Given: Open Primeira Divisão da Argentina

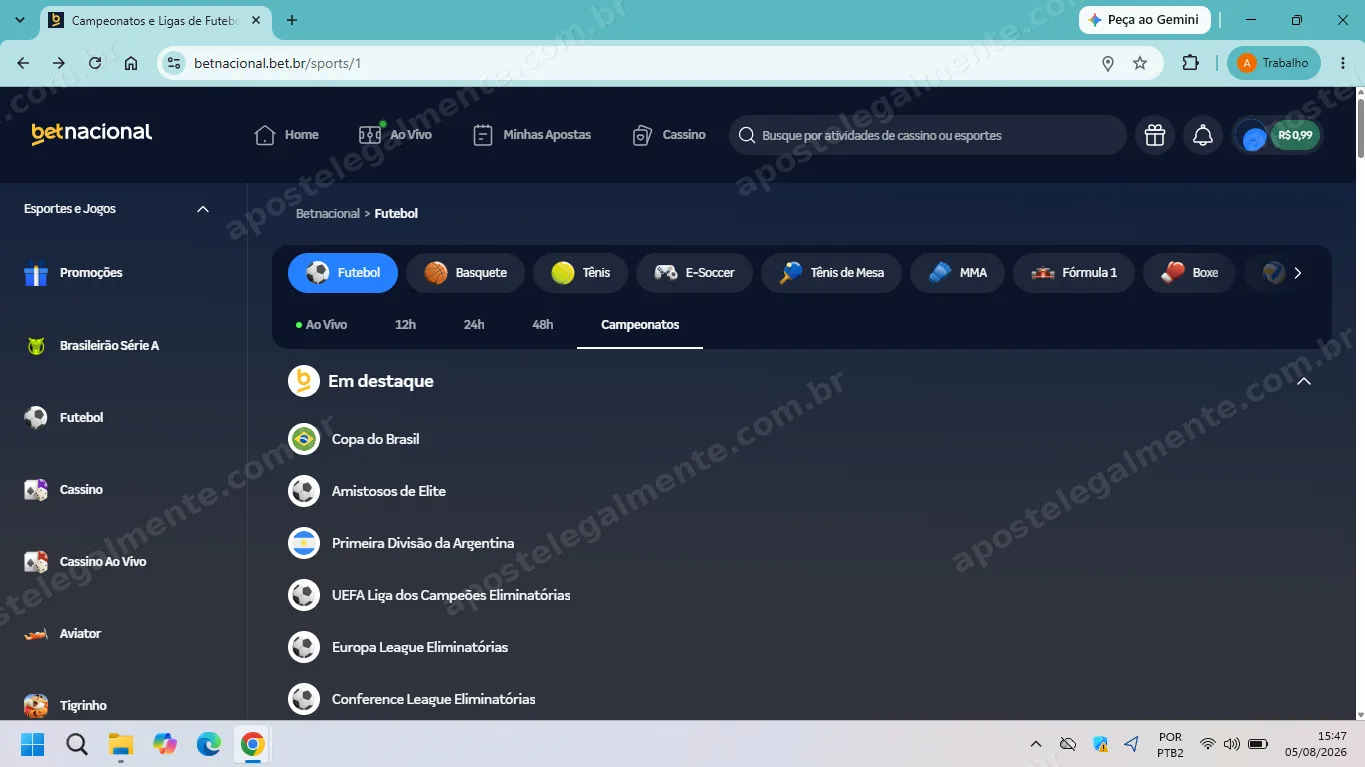Looking at the screenshot, I should pyautogui.click(x=401, y=543).
